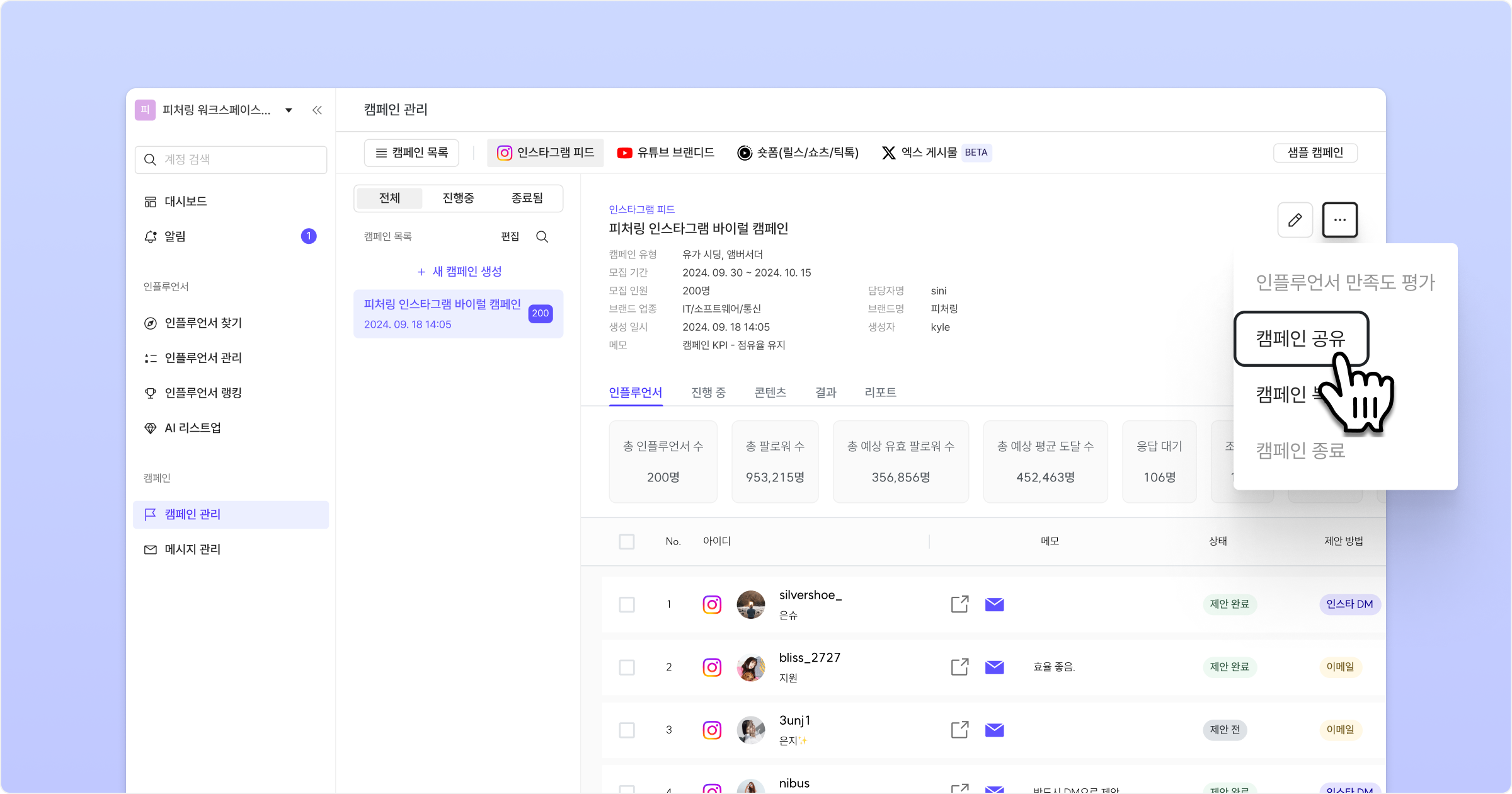Click mail icon in bliss_2727 row
Image resolution: width=1512 pixels, height=794 pixels.
click(x=994, y=667)
